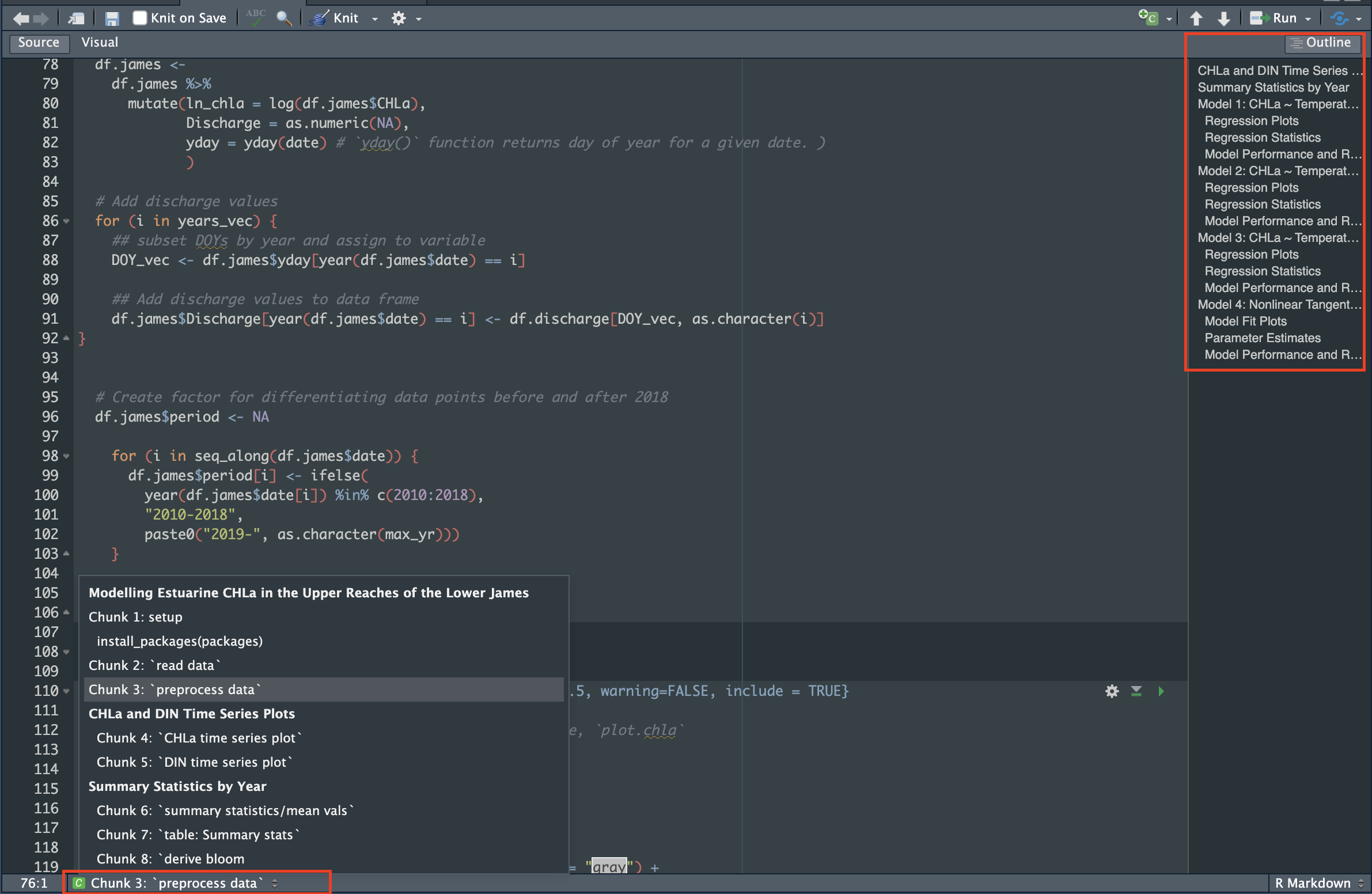Viewport: 1372px width, 894px height.
Task: Switch to the Visual editor tab
Action: click(x=99, y=43)
